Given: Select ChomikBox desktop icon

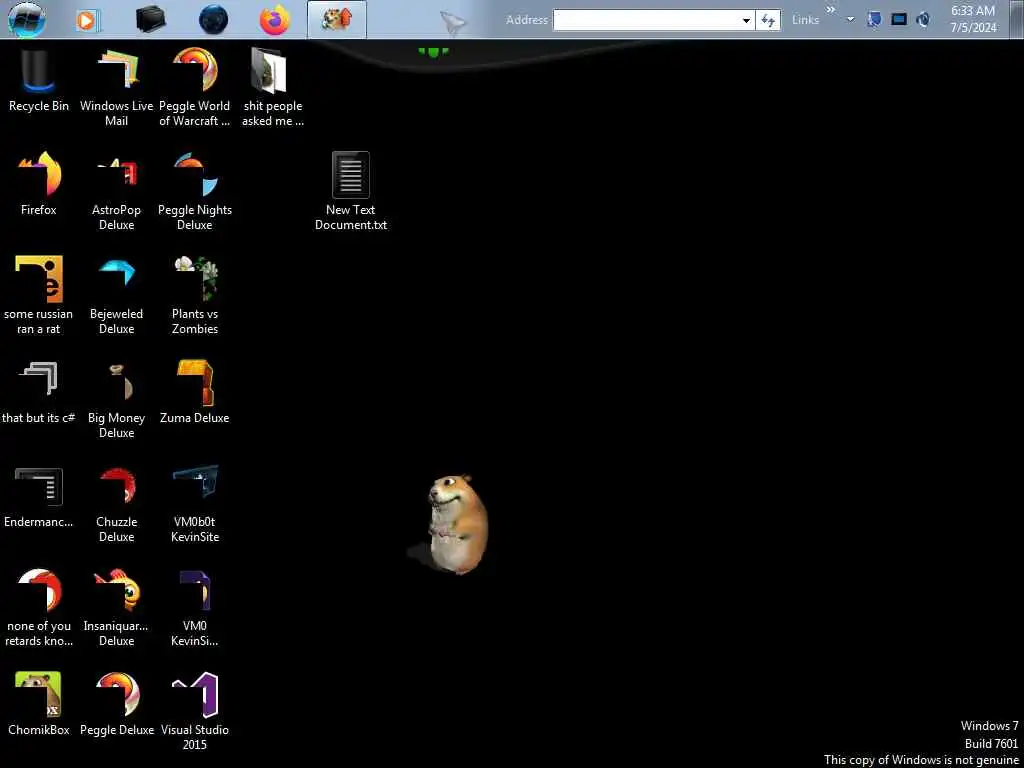Looking at the screenshot, I should coord(39,705).
